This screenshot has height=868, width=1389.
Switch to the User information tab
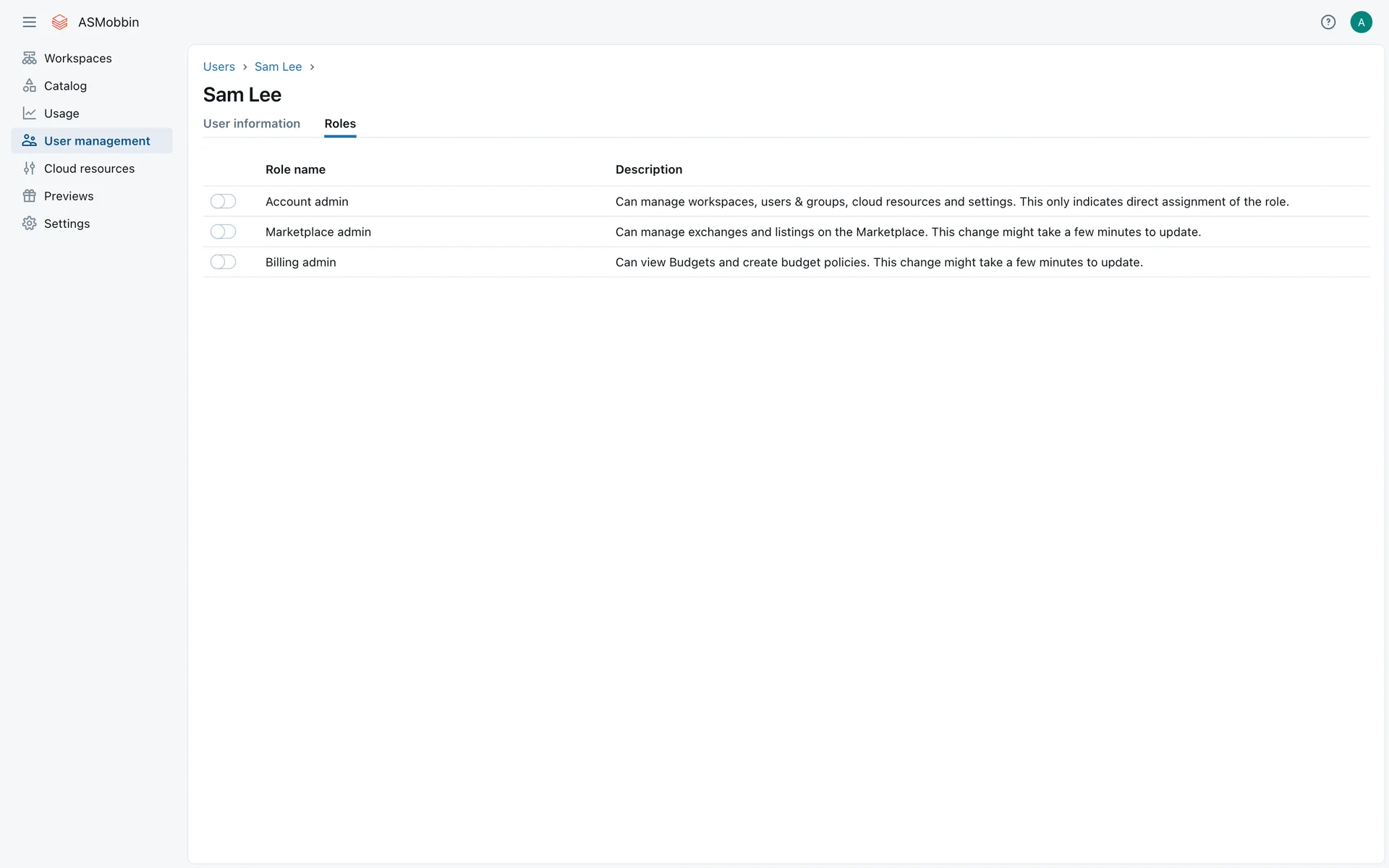pyautogui.click(x=251, y=124)
